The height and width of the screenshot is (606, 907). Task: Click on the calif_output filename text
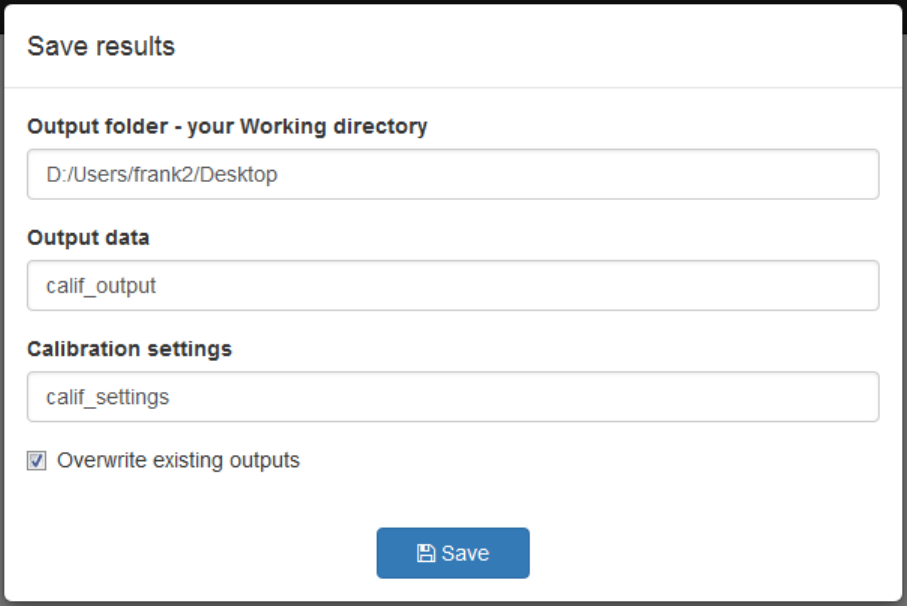[101, 286]
